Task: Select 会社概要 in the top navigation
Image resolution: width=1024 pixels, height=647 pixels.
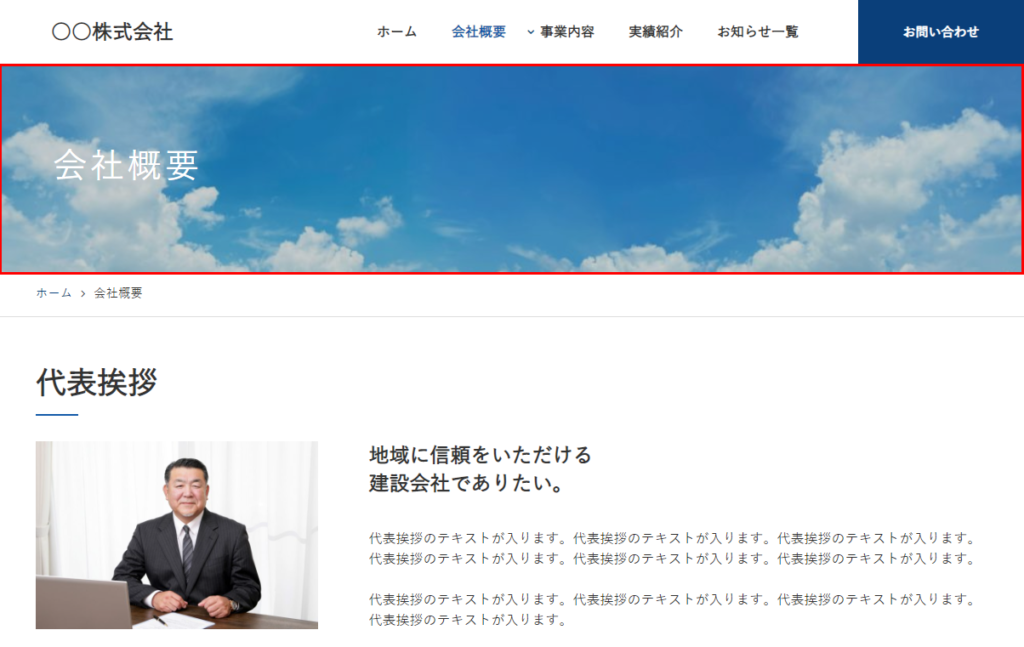Action: [x=478, y=32]
